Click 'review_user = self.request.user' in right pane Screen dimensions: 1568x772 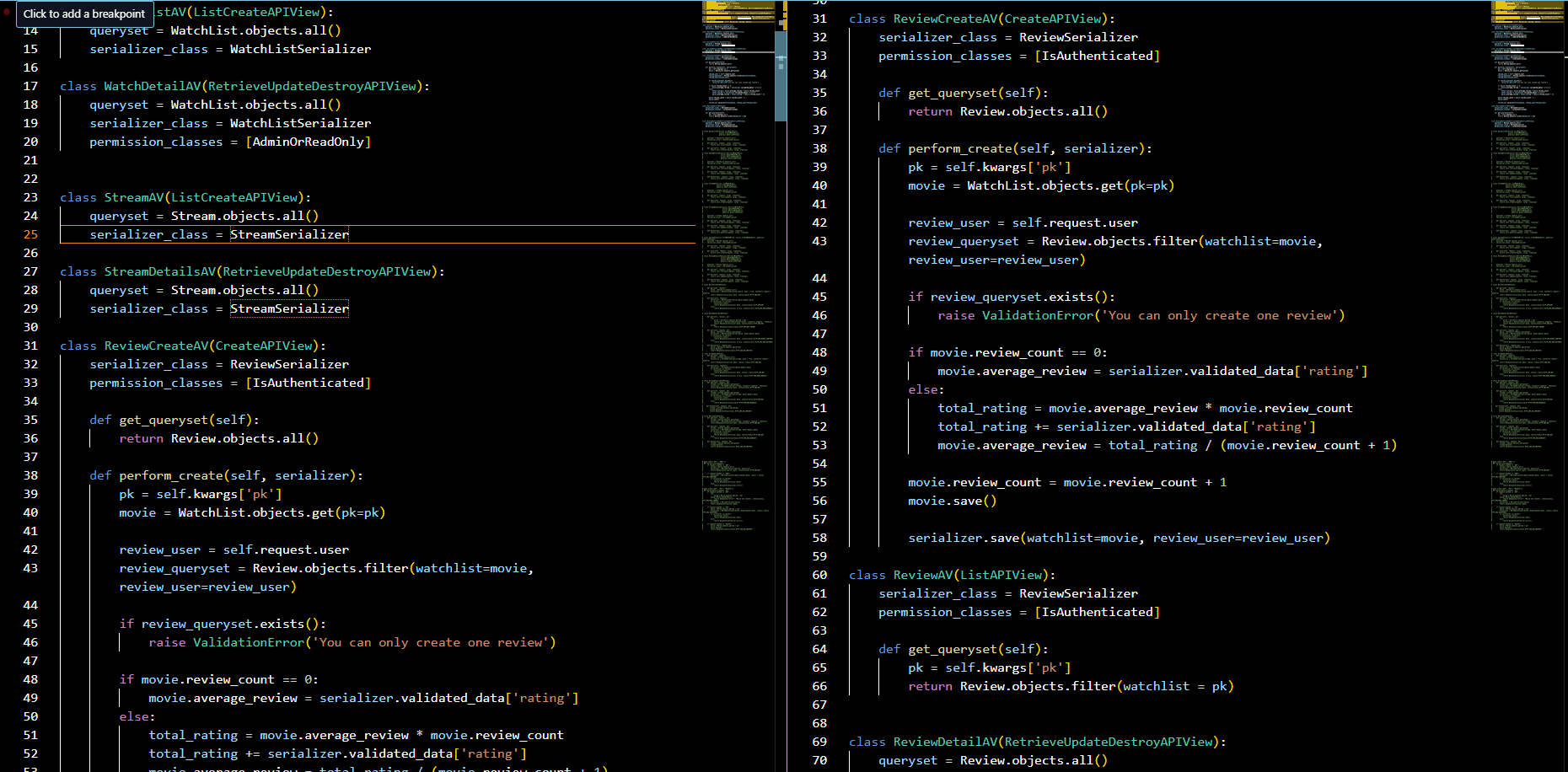coord(1023,222)
